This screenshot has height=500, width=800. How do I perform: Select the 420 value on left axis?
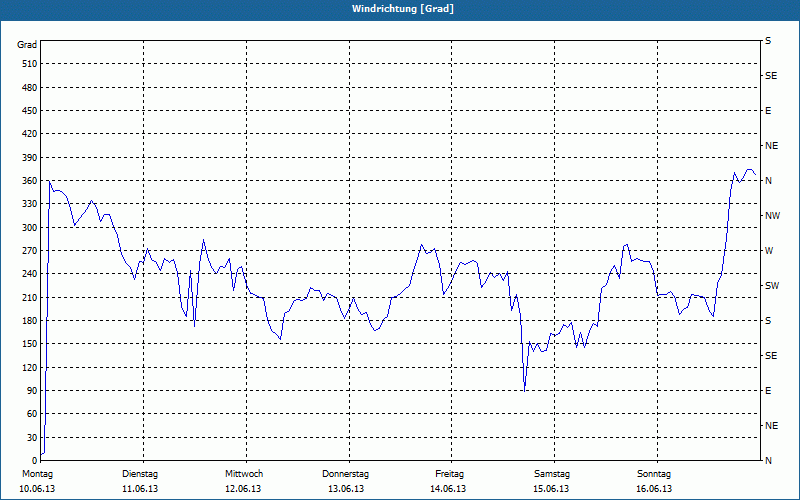[x=29, y=134]
